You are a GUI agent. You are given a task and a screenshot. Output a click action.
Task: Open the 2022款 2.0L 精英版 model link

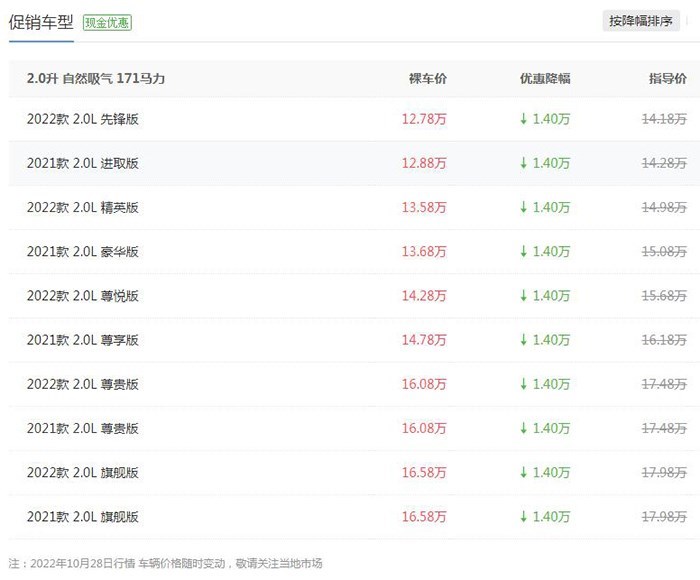[x=83, y=208]
